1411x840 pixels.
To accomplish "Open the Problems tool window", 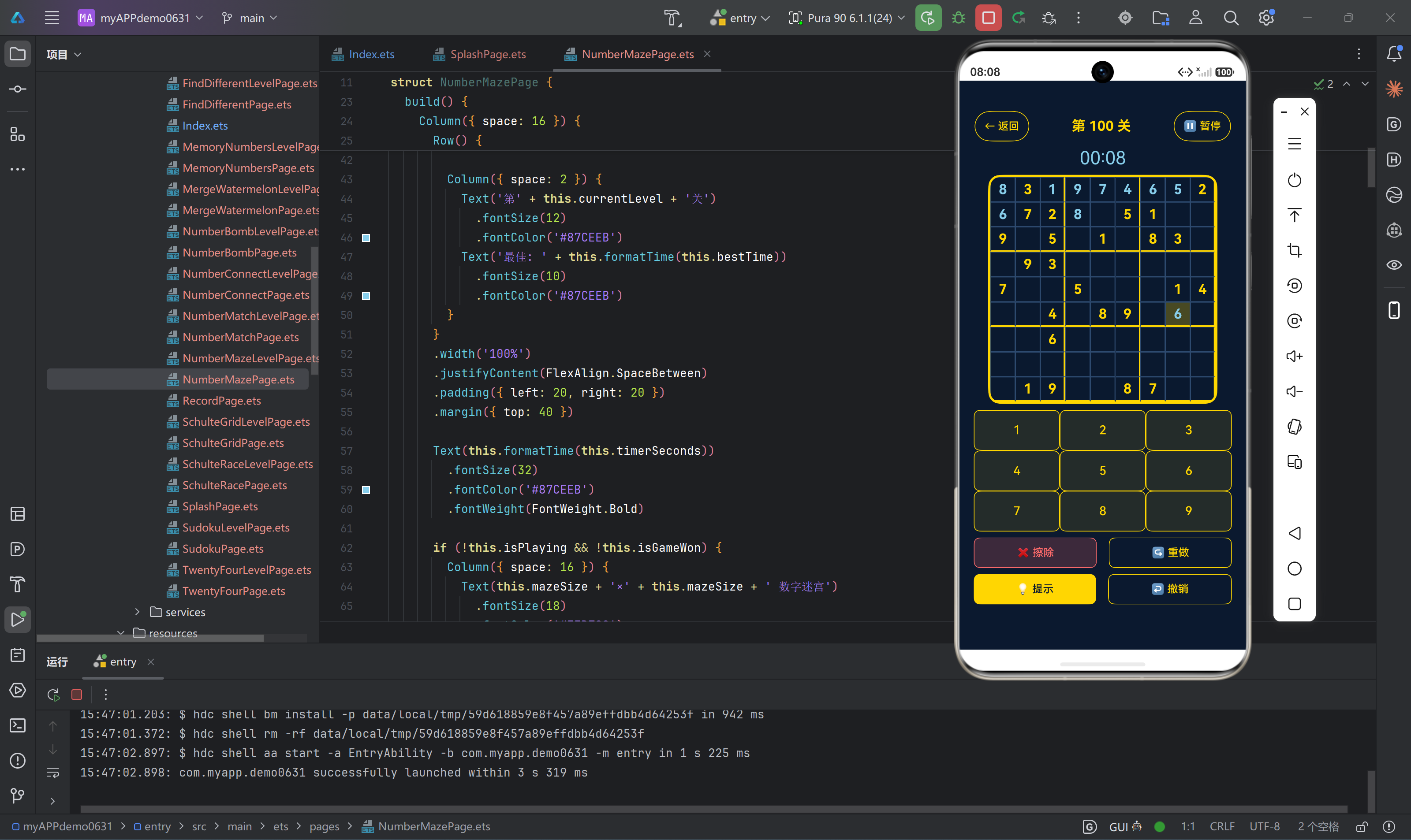I will click(18, 760).
